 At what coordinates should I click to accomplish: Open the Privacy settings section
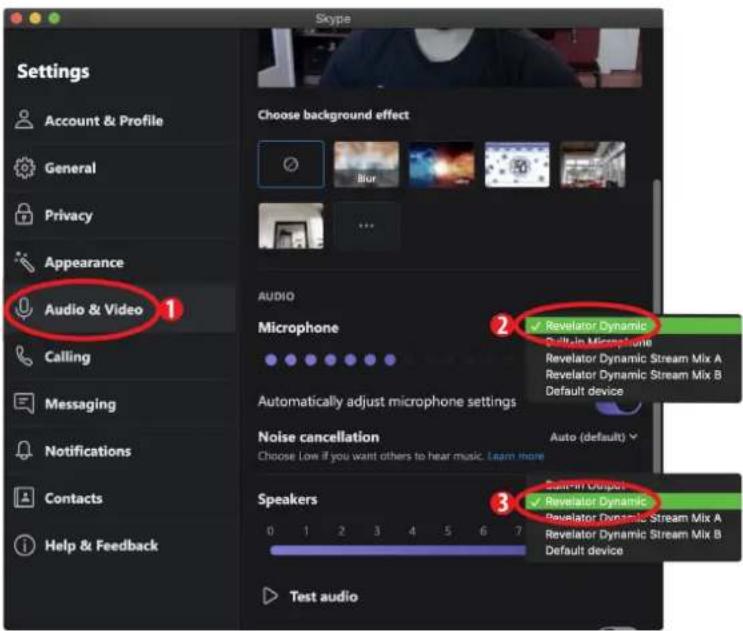click(x=121, y=215)
